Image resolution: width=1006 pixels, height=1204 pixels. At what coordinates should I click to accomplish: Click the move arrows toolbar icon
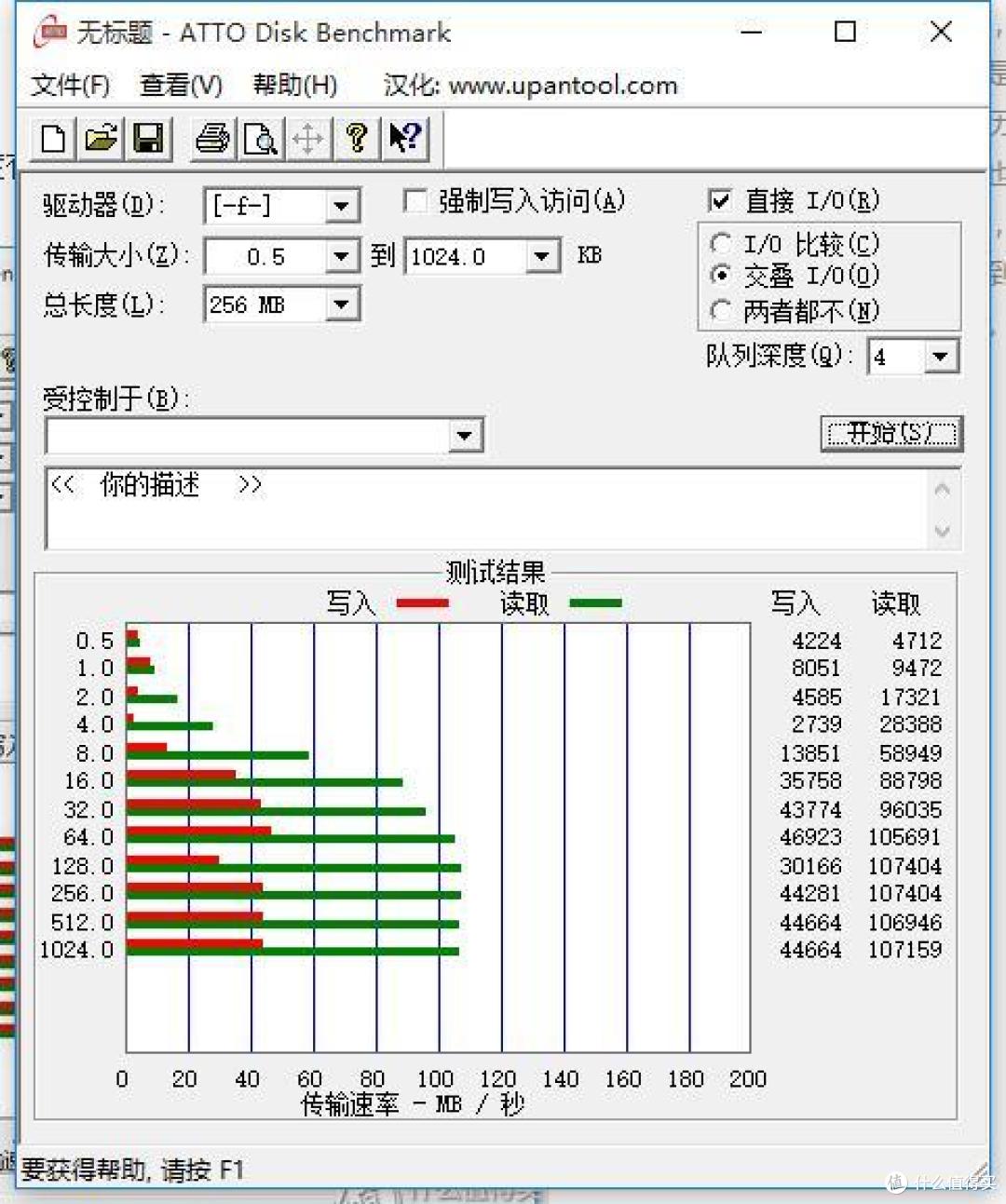(x=307, y=139)
